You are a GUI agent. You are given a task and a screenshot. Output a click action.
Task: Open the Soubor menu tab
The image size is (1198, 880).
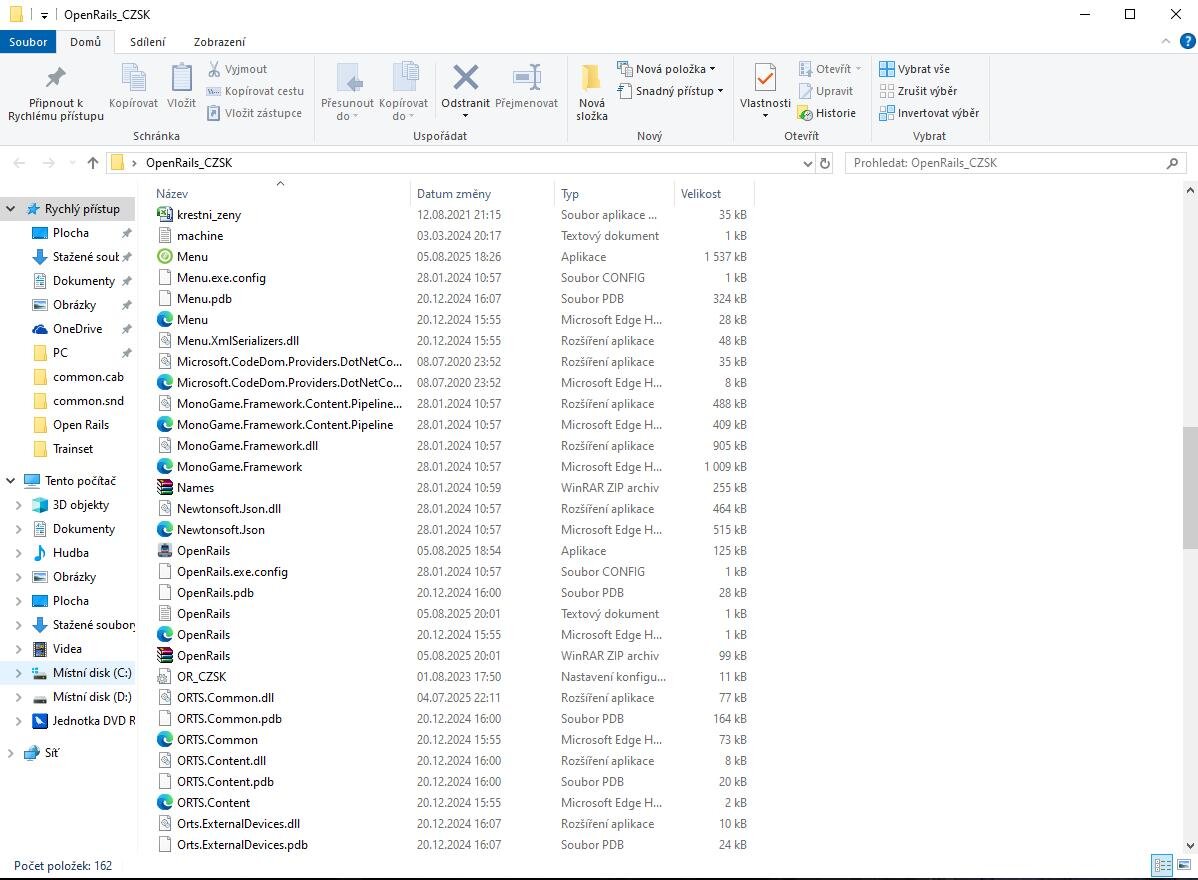(x=28, y=42)
